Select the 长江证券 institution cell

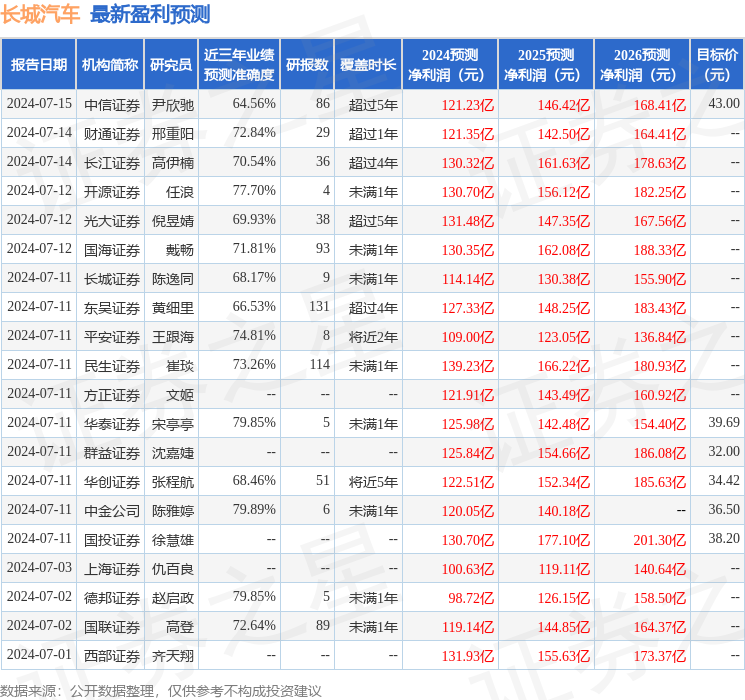[112, 163]
